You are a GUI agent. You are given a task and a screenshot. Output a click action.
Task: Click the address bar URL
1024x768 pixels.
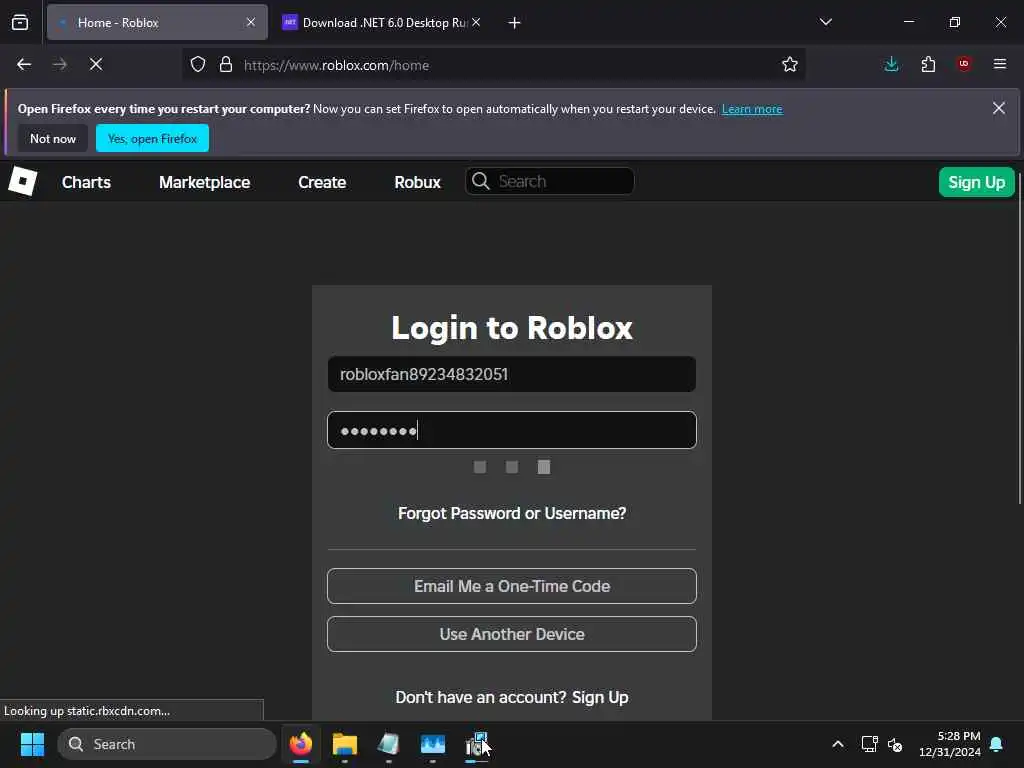tap(336, 65)
